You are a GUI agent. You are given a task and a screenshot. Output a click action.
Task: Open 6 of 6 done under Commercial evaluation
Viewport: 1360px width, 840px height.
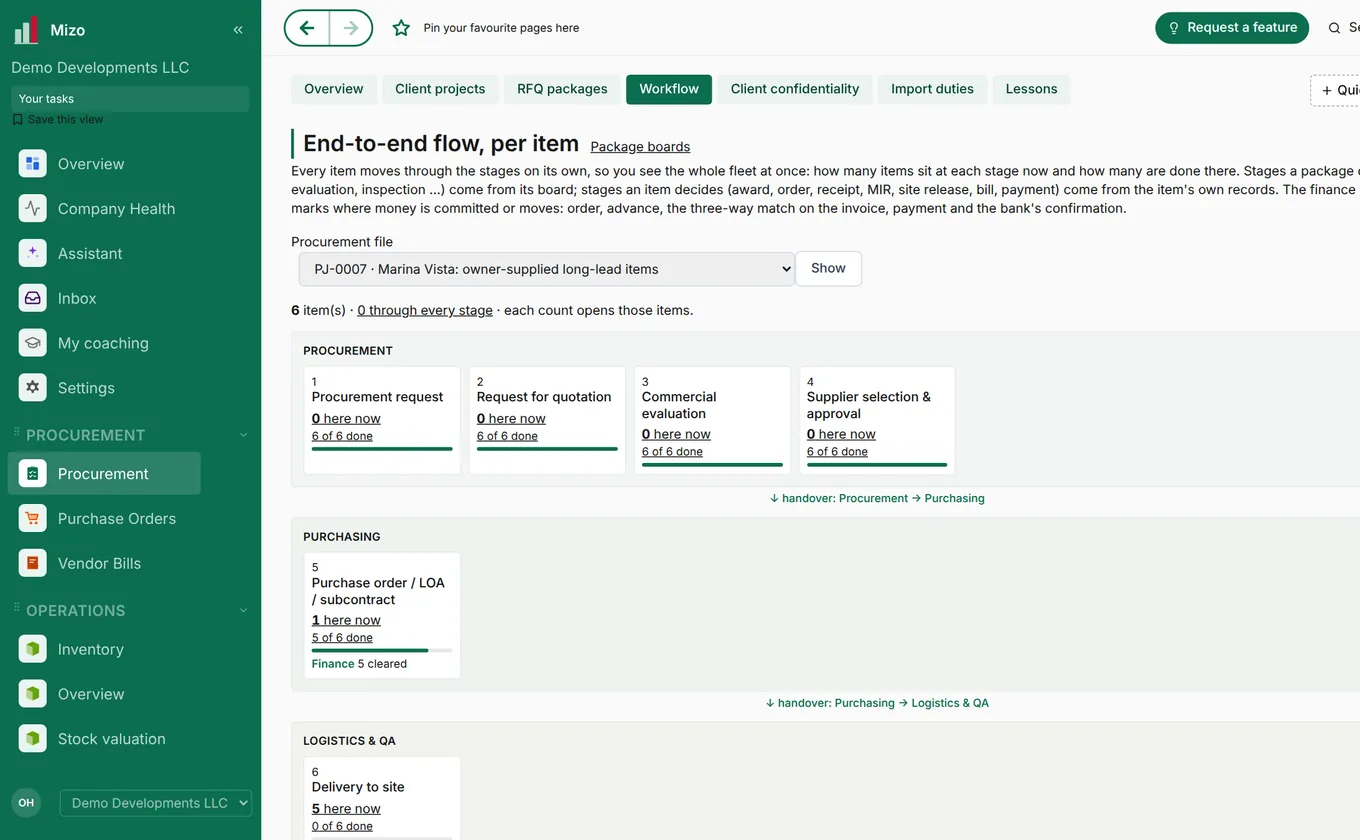(x=672, y=452)
